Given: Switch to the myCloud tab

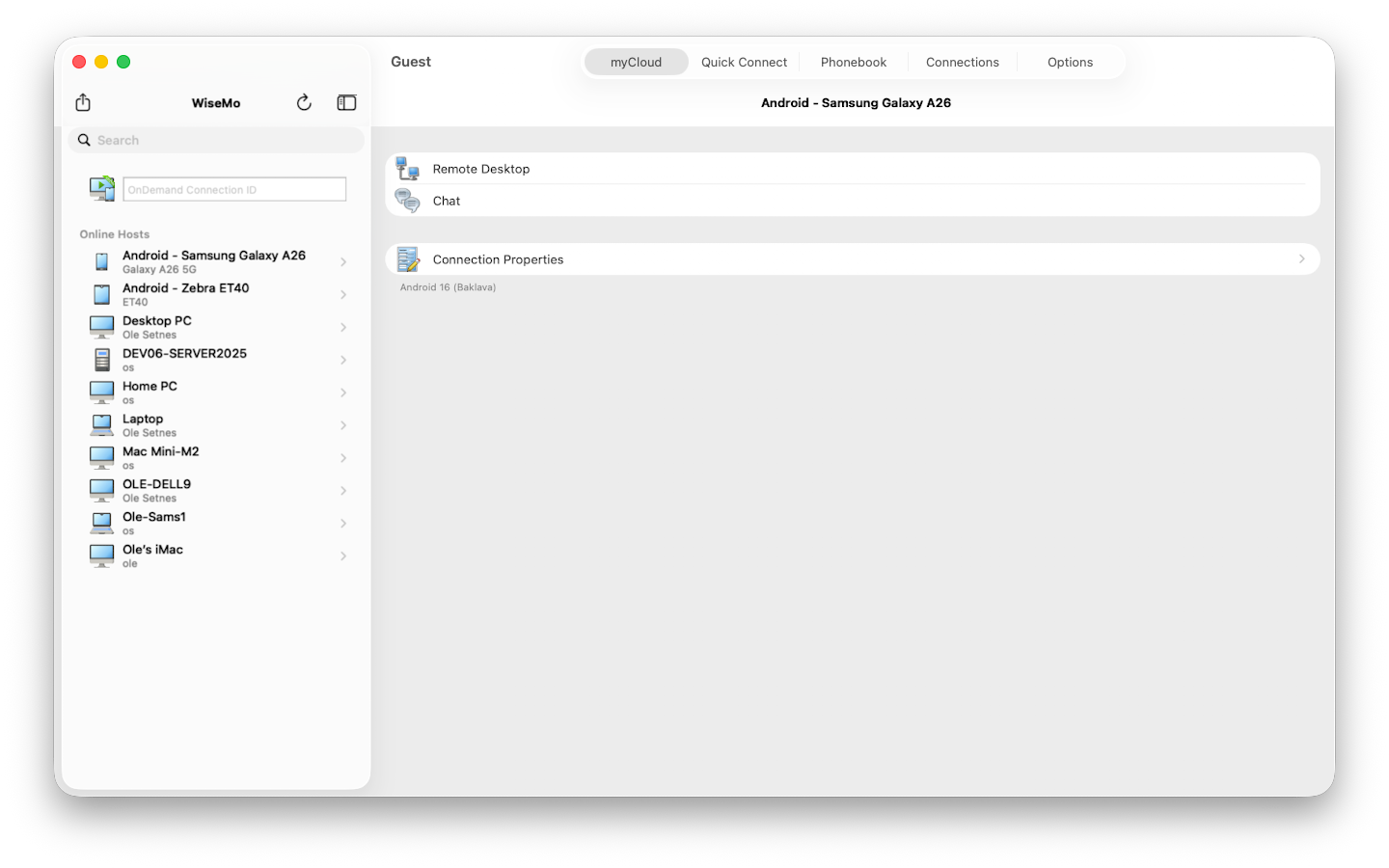Looking at the screenshot, I should click(x=636, y=62).
